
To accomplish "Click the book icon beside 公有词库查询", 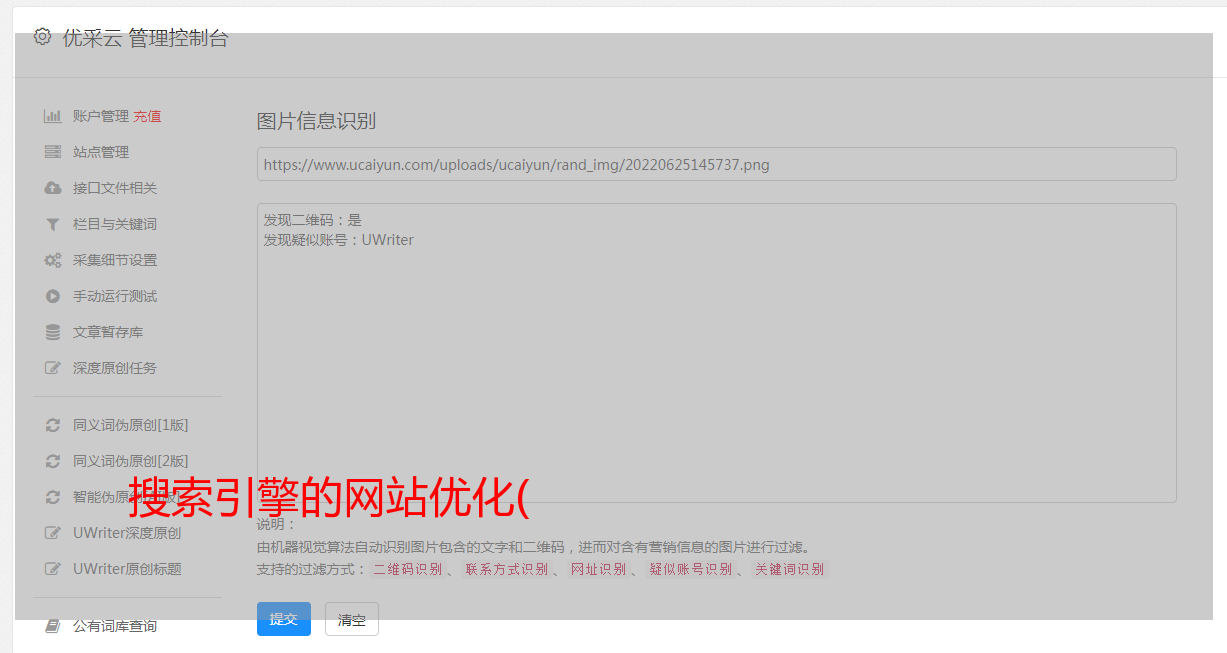I will click(53, 626).
